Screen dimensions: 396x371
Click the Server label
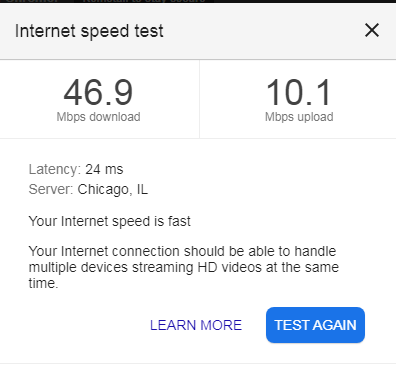51,189
